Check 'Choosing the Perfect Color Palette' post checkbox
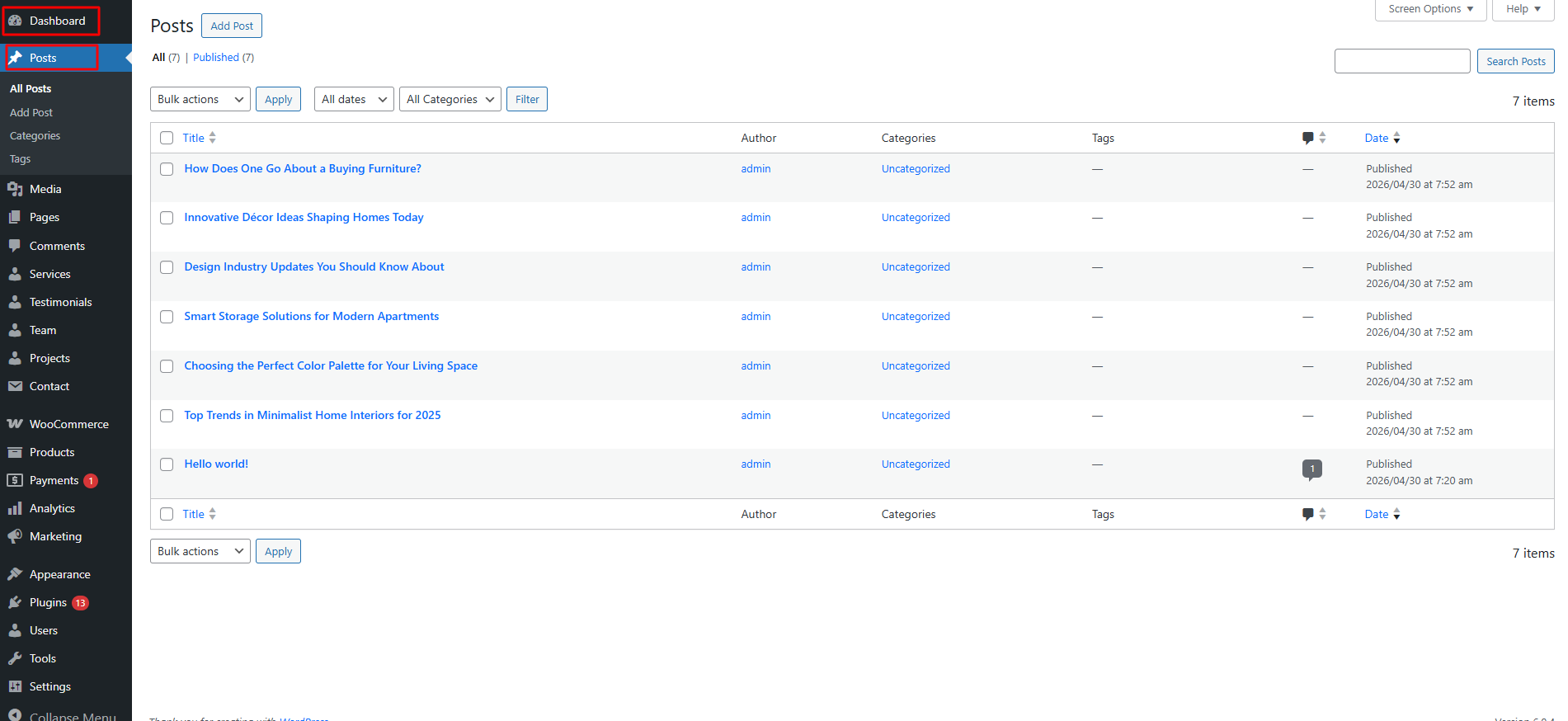Image resolution: width=1568 pixels, height=721 pixels. pyautogui.click(x=167, y=366)
